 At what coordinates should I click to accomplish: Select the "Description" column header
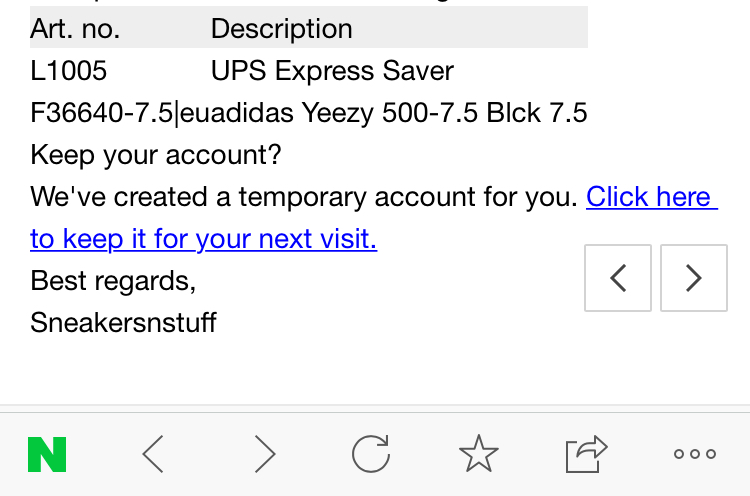click(281, 29)
